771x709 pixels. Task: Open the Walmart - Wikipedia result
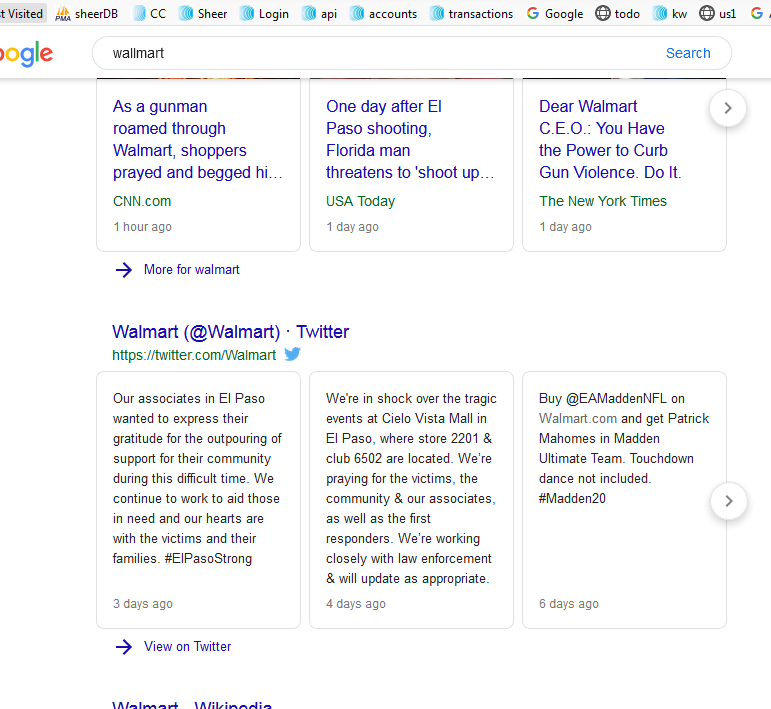pos(192,704)
